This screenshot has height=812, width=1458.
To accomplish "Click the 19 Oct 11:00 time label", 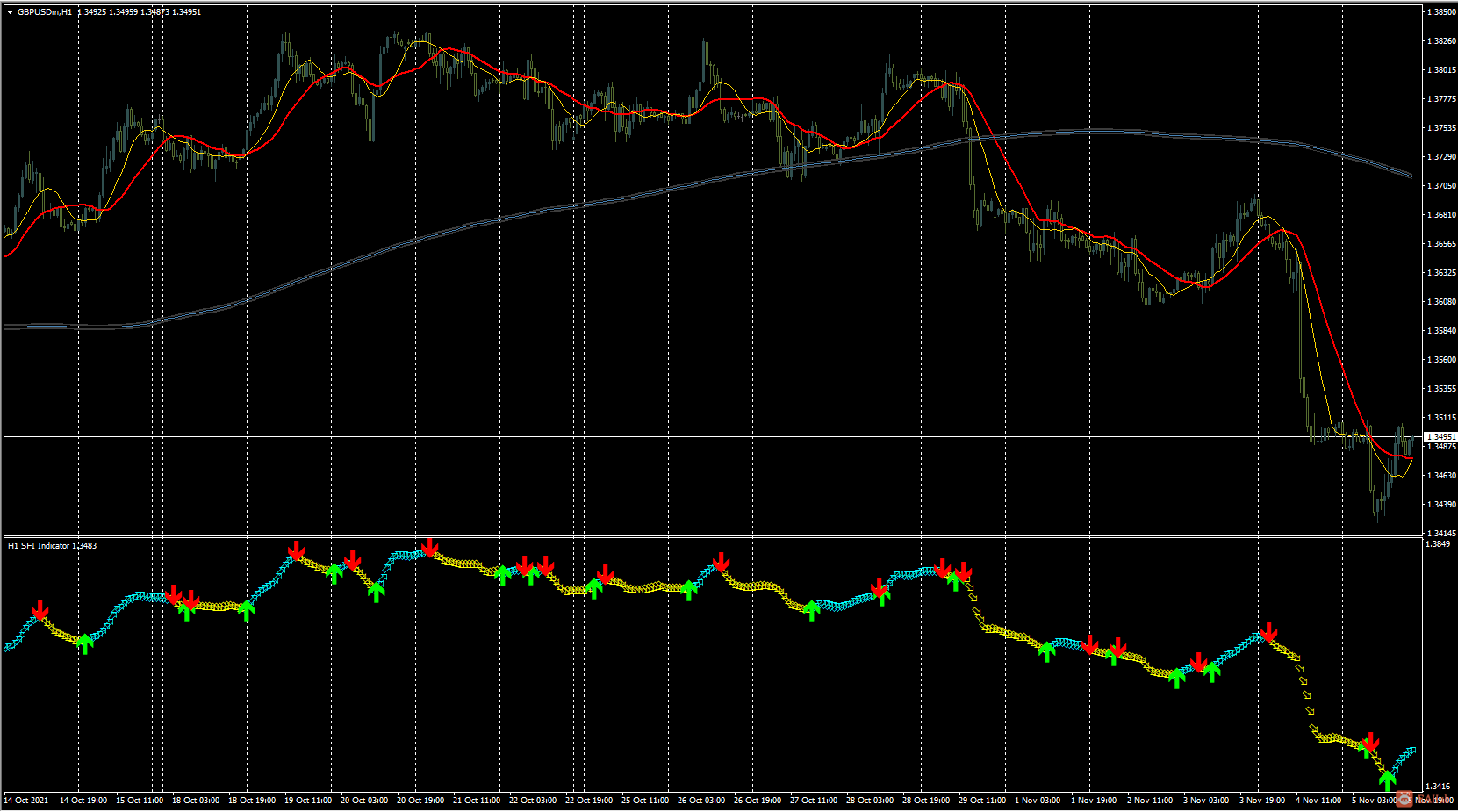I will (x=308, y=801).
